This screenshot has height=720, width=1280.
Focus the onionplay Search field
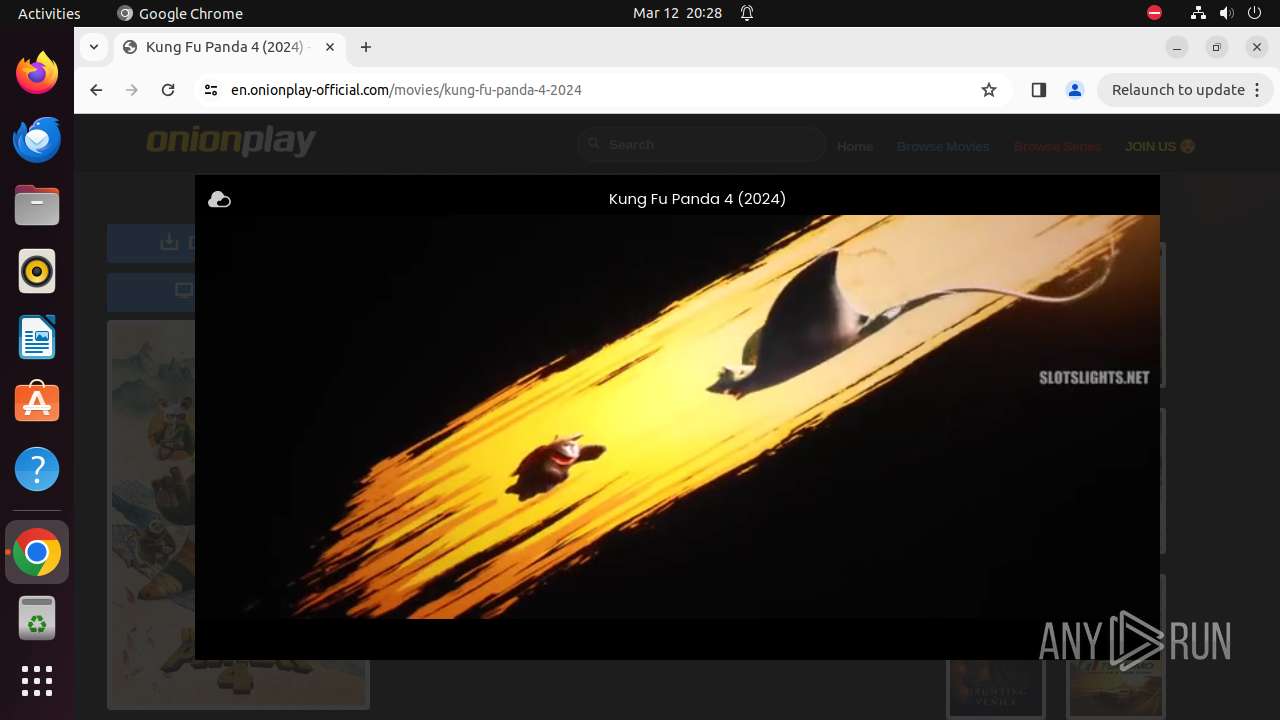point(702,145)
